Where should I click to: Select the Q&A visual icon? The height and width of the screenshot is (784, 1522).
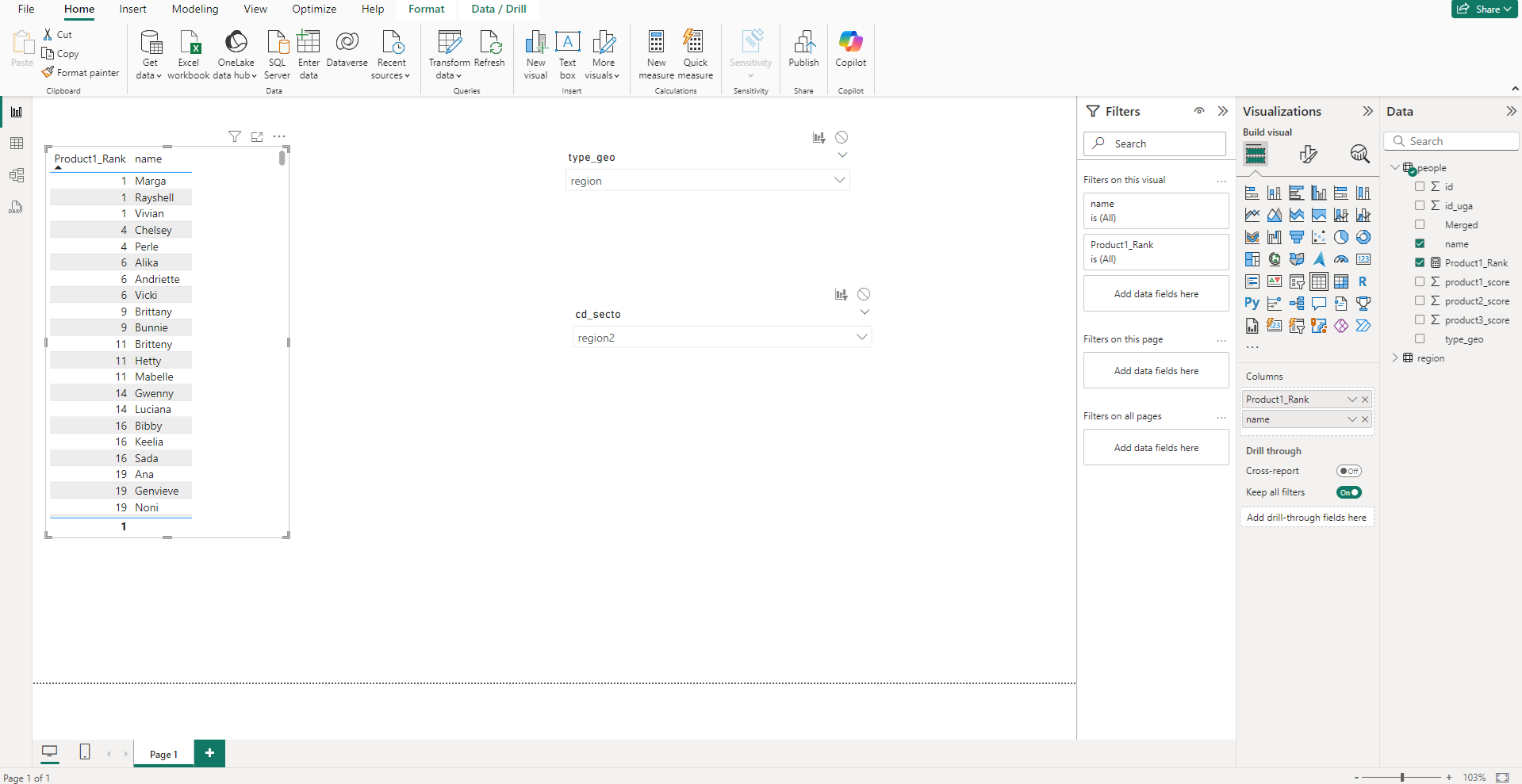(x=1318, y=304)
